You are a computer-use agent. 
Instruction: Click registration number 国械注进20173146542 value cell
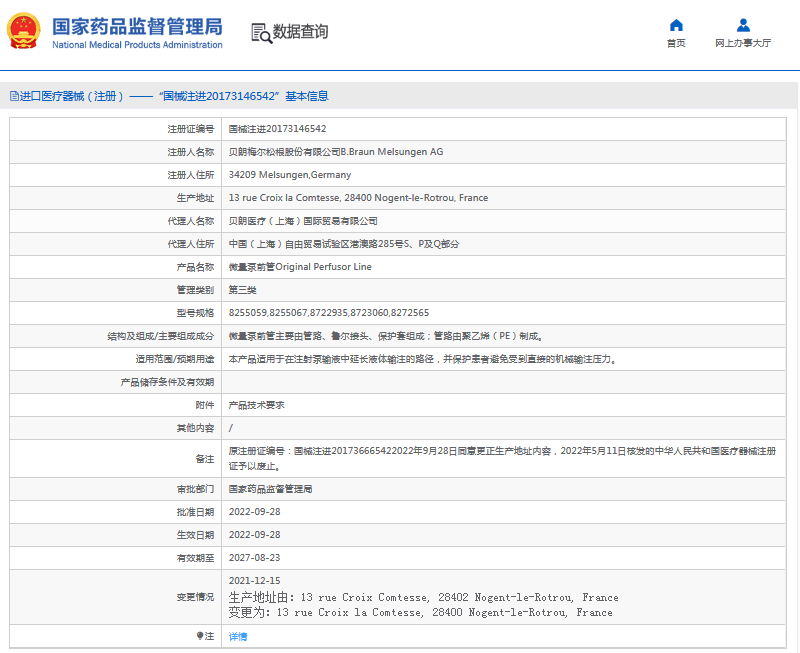tap(277, 129)
